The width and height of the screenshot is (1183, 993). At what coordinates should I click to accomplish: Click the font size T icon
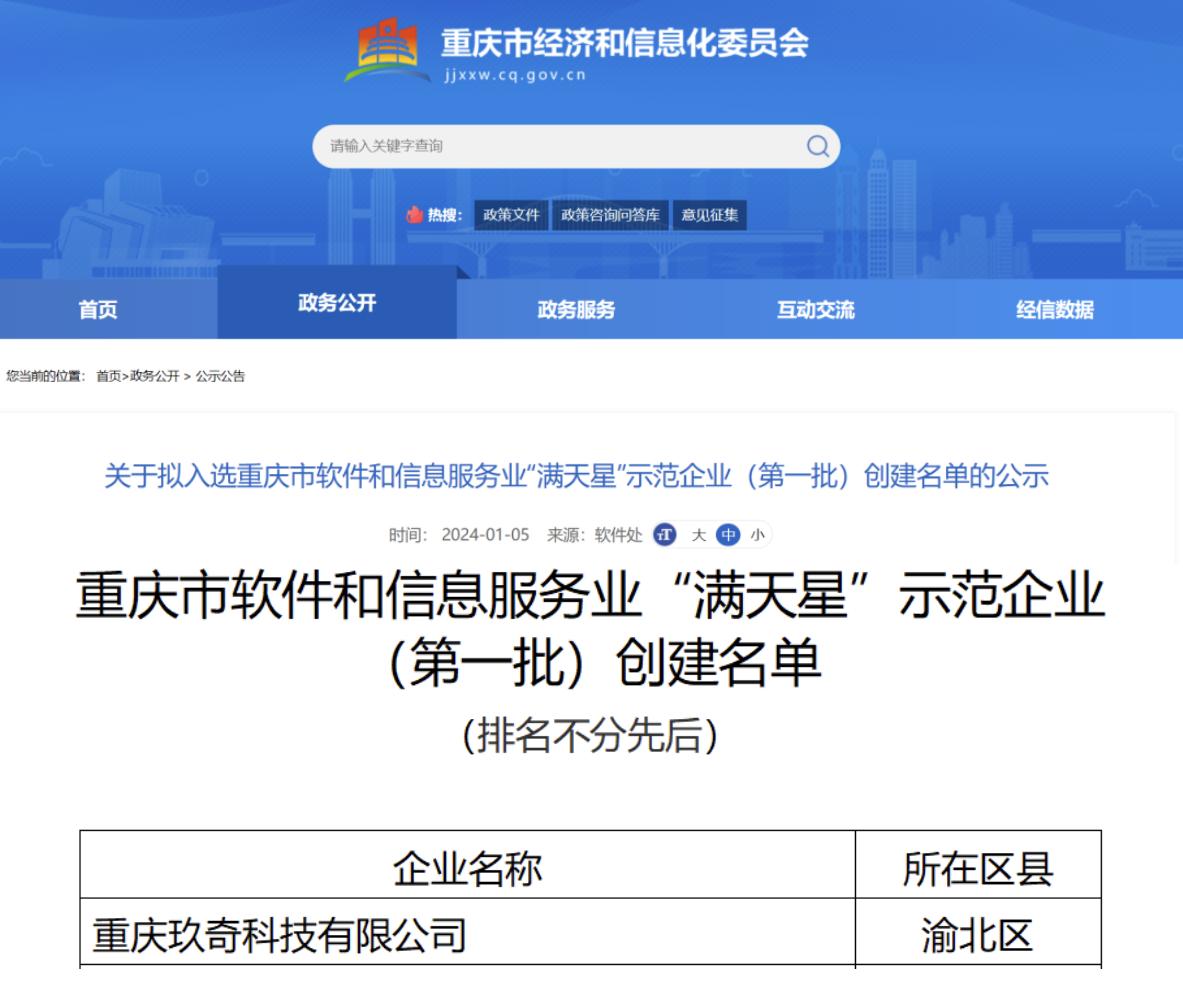click(665, 535)
